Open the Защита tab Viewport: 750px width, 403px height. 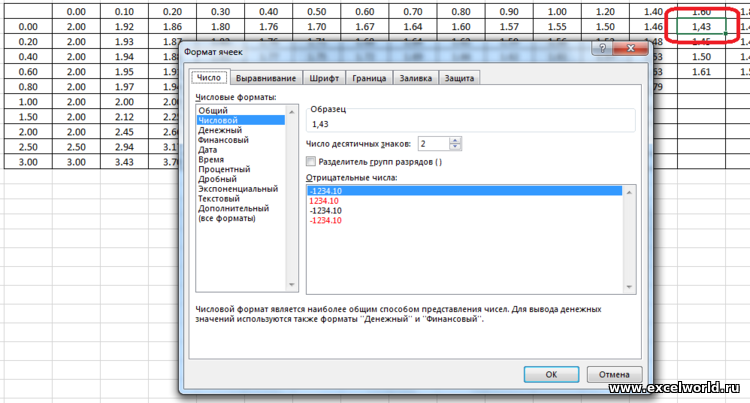tap(462, 78)
